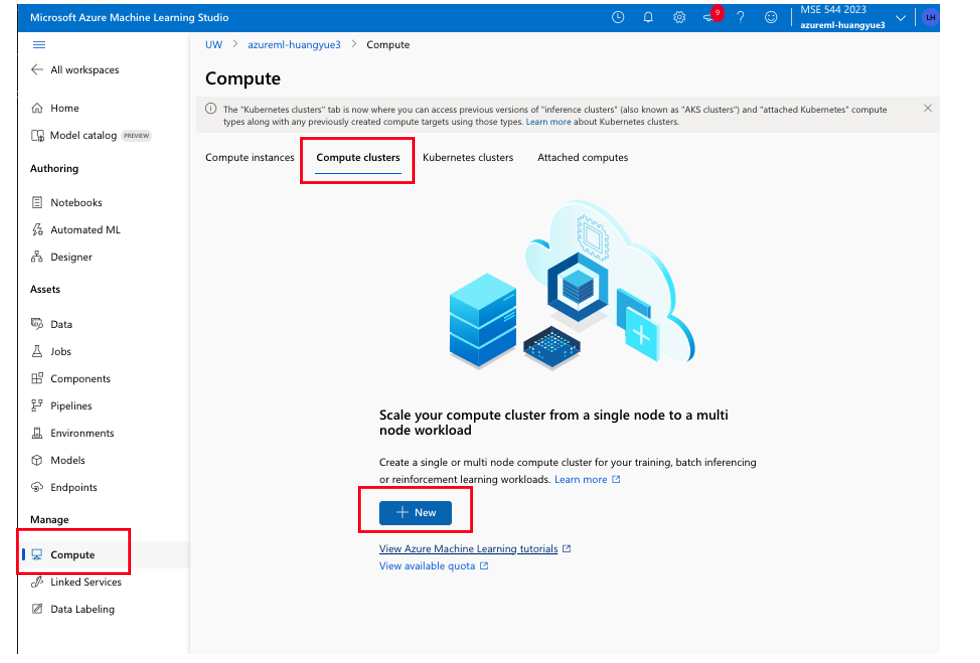
Task: Click the Compute page heading
Action: [242, 79]
